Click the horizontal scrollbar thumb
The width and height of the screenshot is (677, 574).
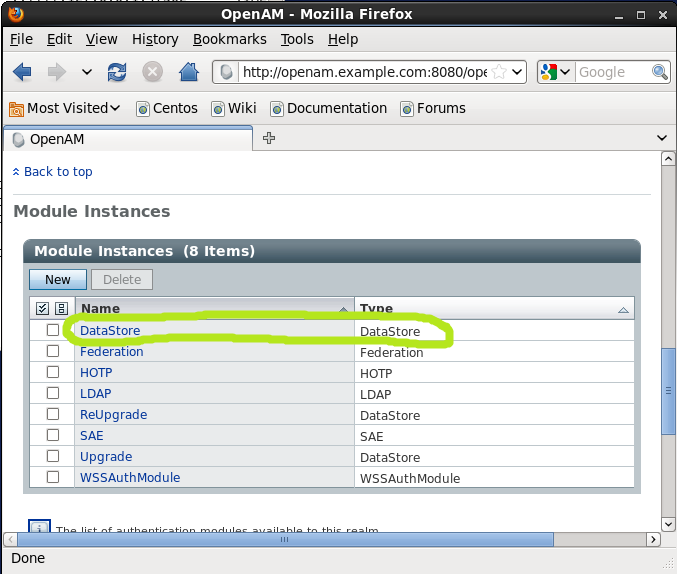click(x=285, y=539)
